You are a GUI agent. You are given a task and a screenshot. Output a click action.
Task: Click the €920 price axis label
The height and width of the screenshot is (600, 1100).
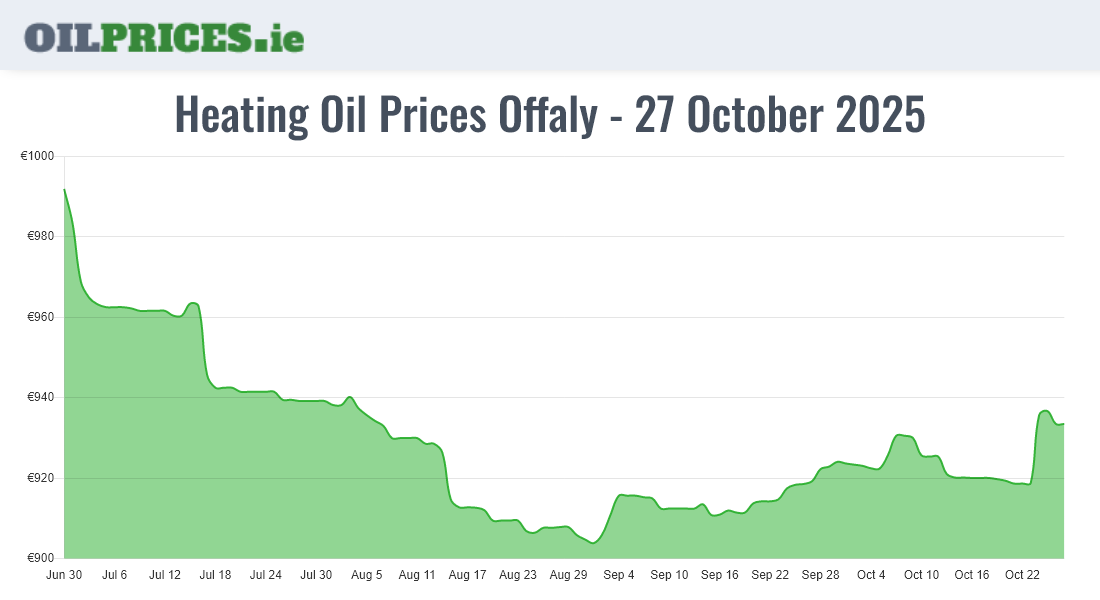point(40,478)
